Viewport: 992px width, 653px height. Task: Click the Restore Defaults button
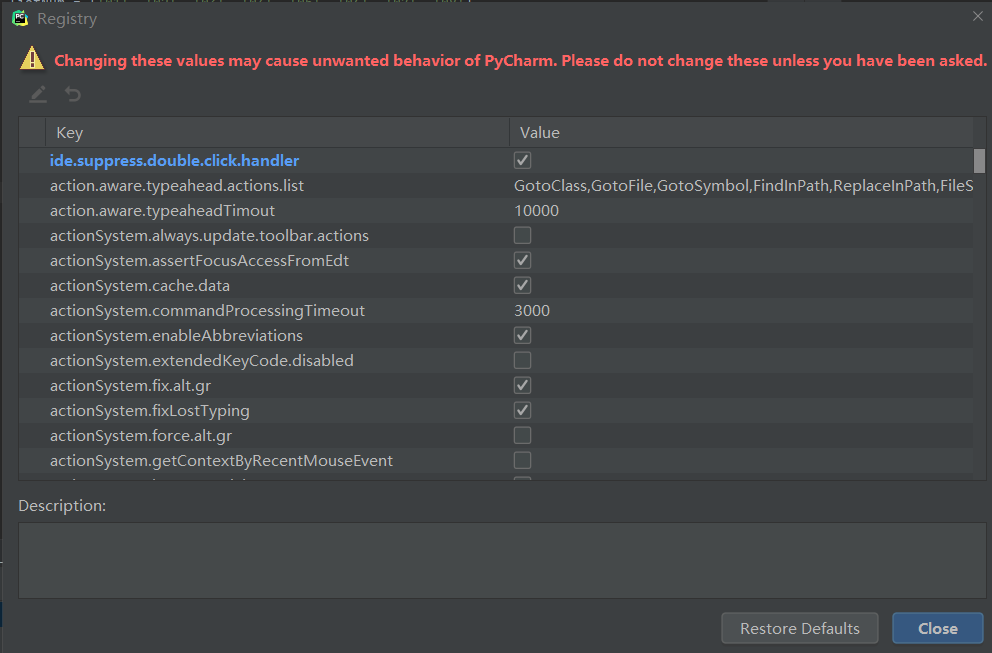pos(799,628)
